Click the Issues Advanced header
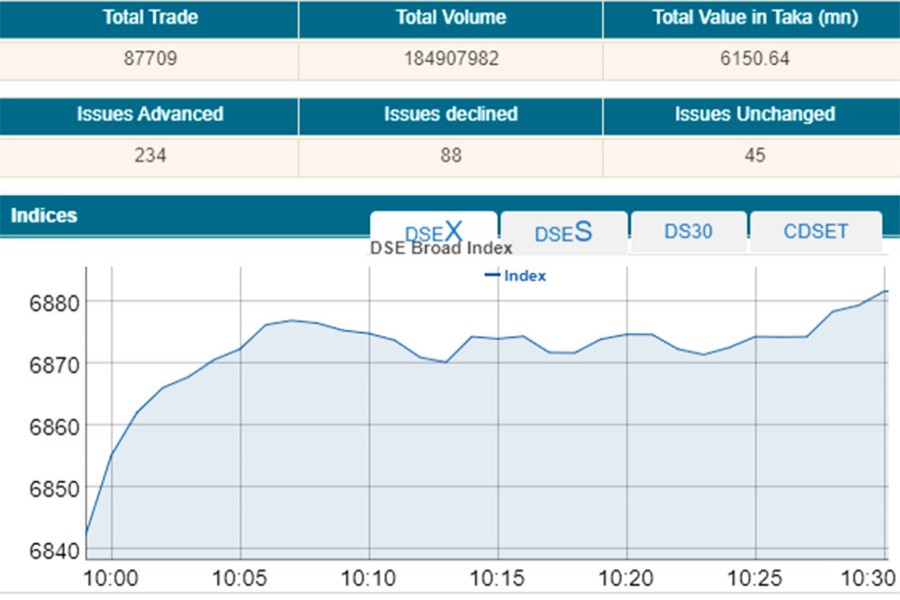 pos(149,114)
